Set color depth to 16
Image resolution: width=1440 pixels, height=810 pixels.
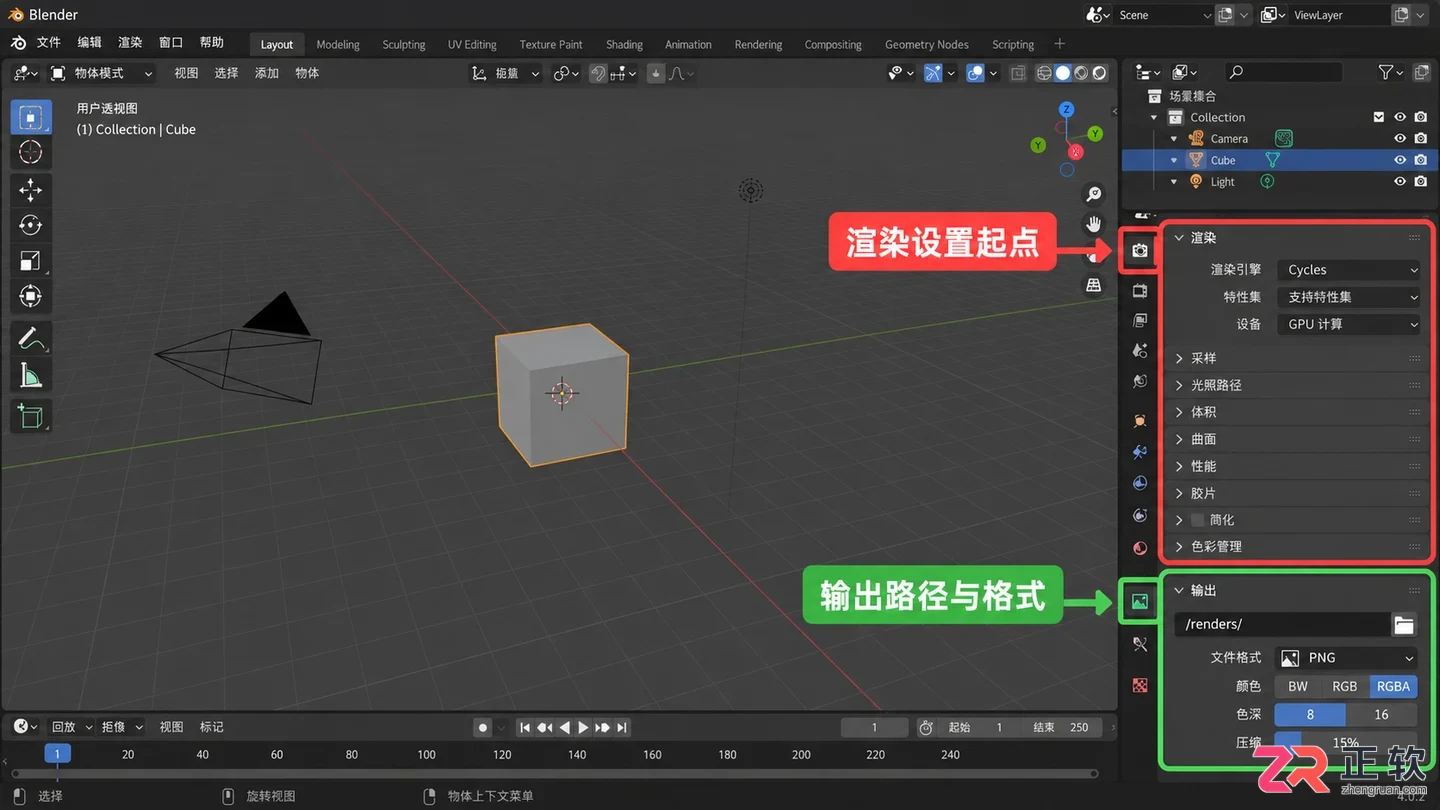(x=1381, y=715)
